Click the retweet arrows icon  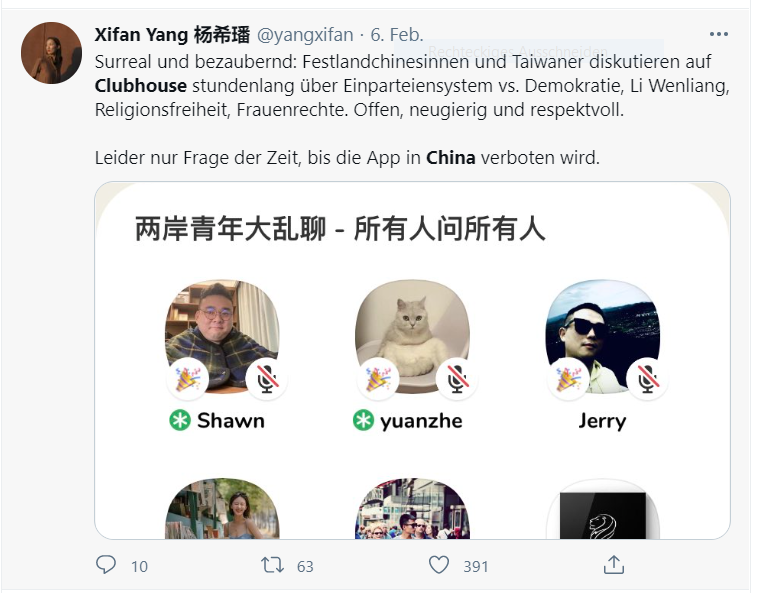[x=273, y=565]
